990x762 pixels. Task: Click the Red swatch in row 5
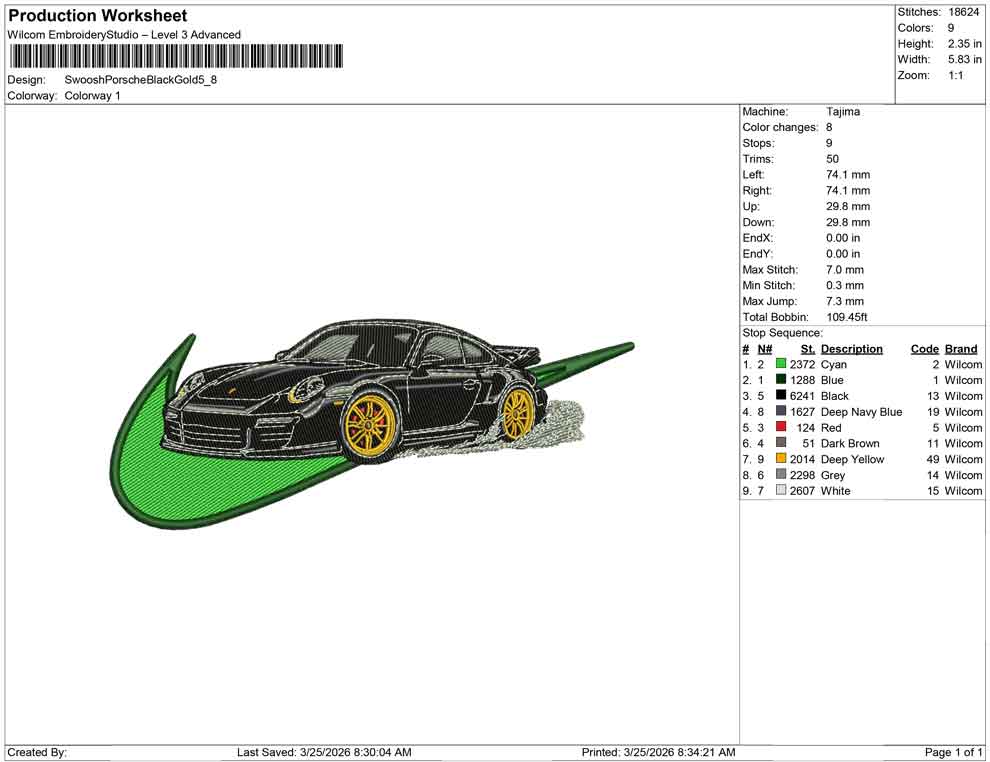781,428
